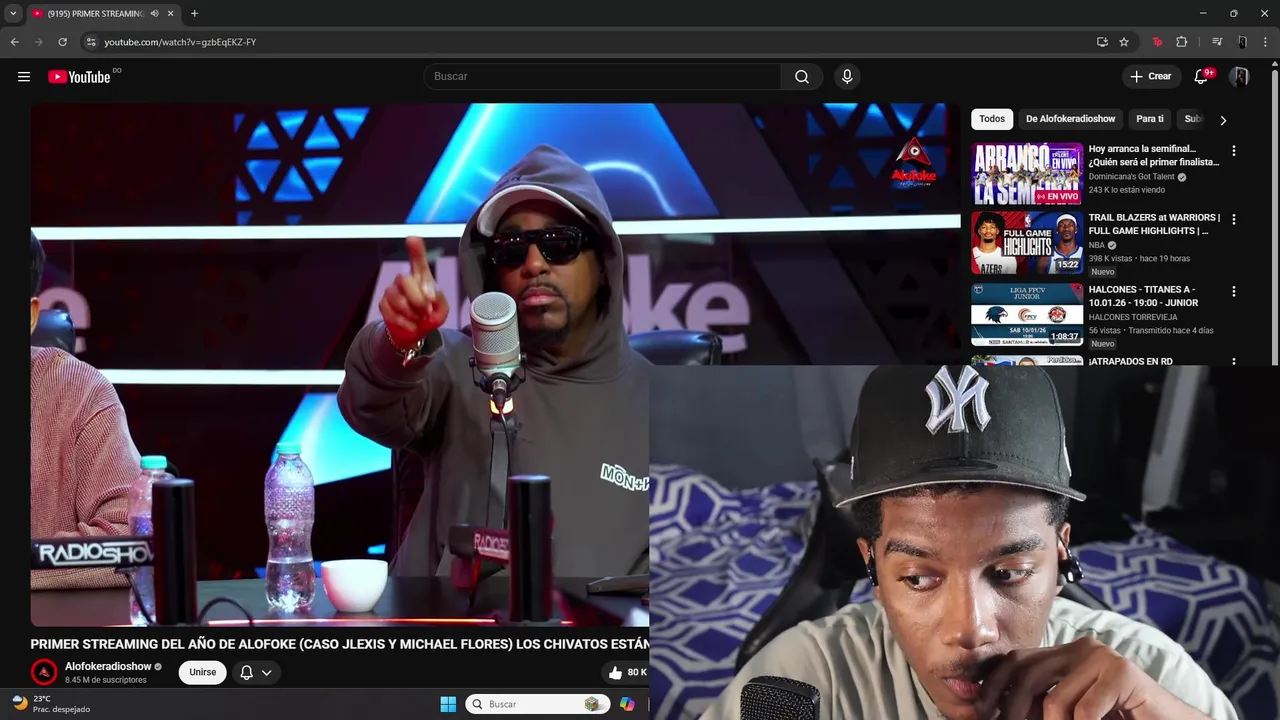The image size is (1280, 720).
Task: Expand channel notification preferences bell dropdown
Action: (256, 673)
